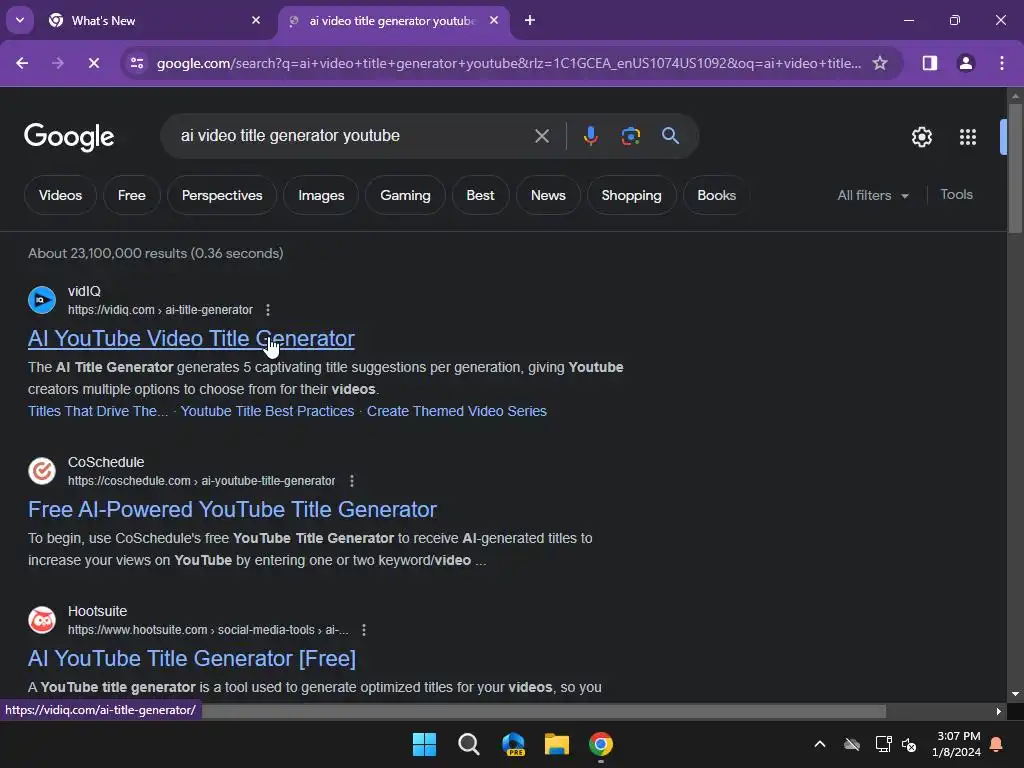Select the Best filter chip

click(480, 195)
